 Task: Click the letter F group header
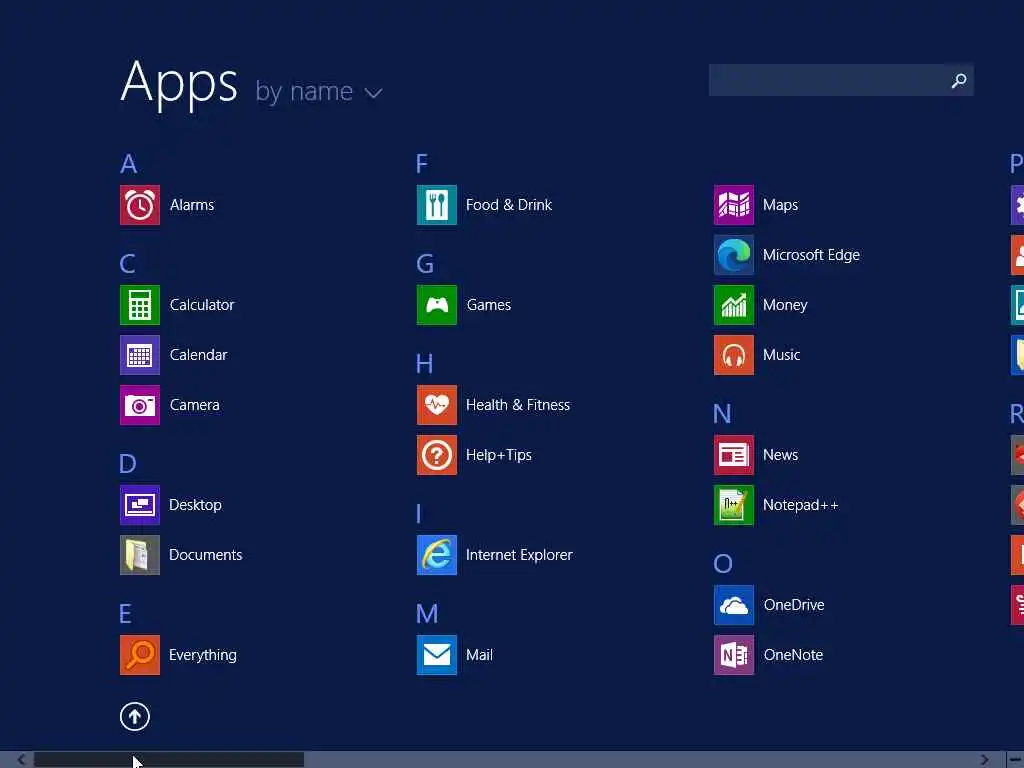pos(422,163)
